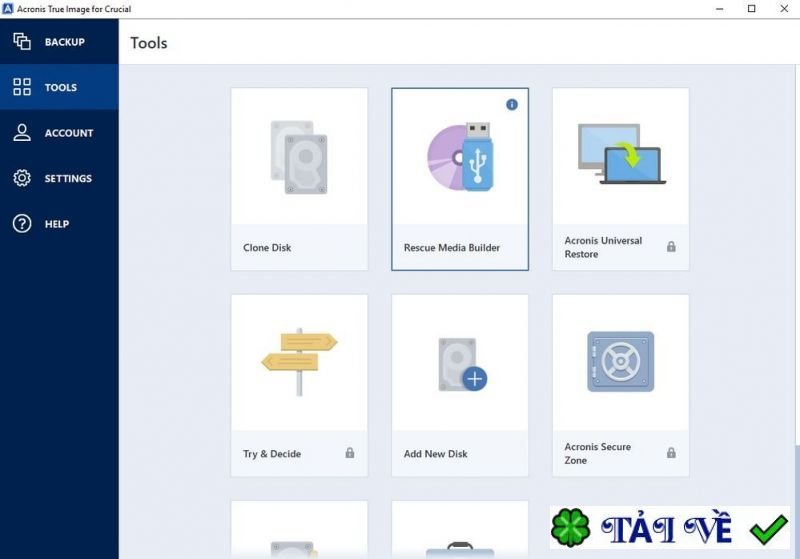Click the Help question mark icon
The image size is (800, 559).
(x=22, y=223)
